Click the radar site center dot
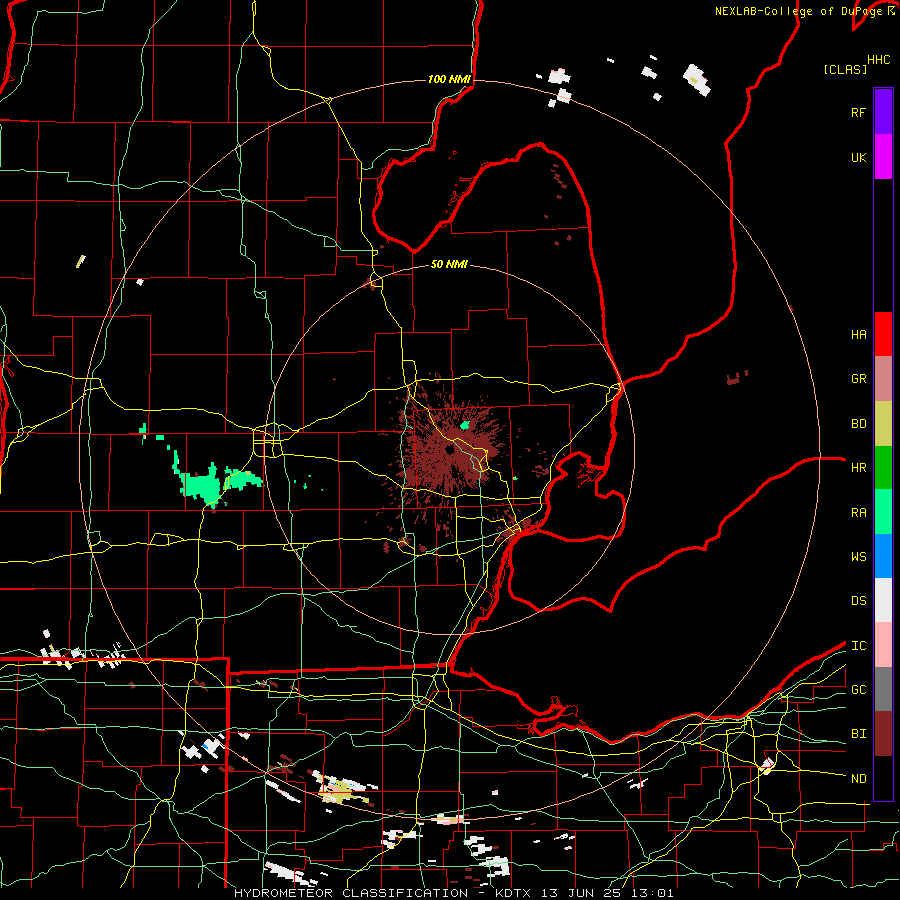Screen dimensions: 900x900 (x=449, y=450)
